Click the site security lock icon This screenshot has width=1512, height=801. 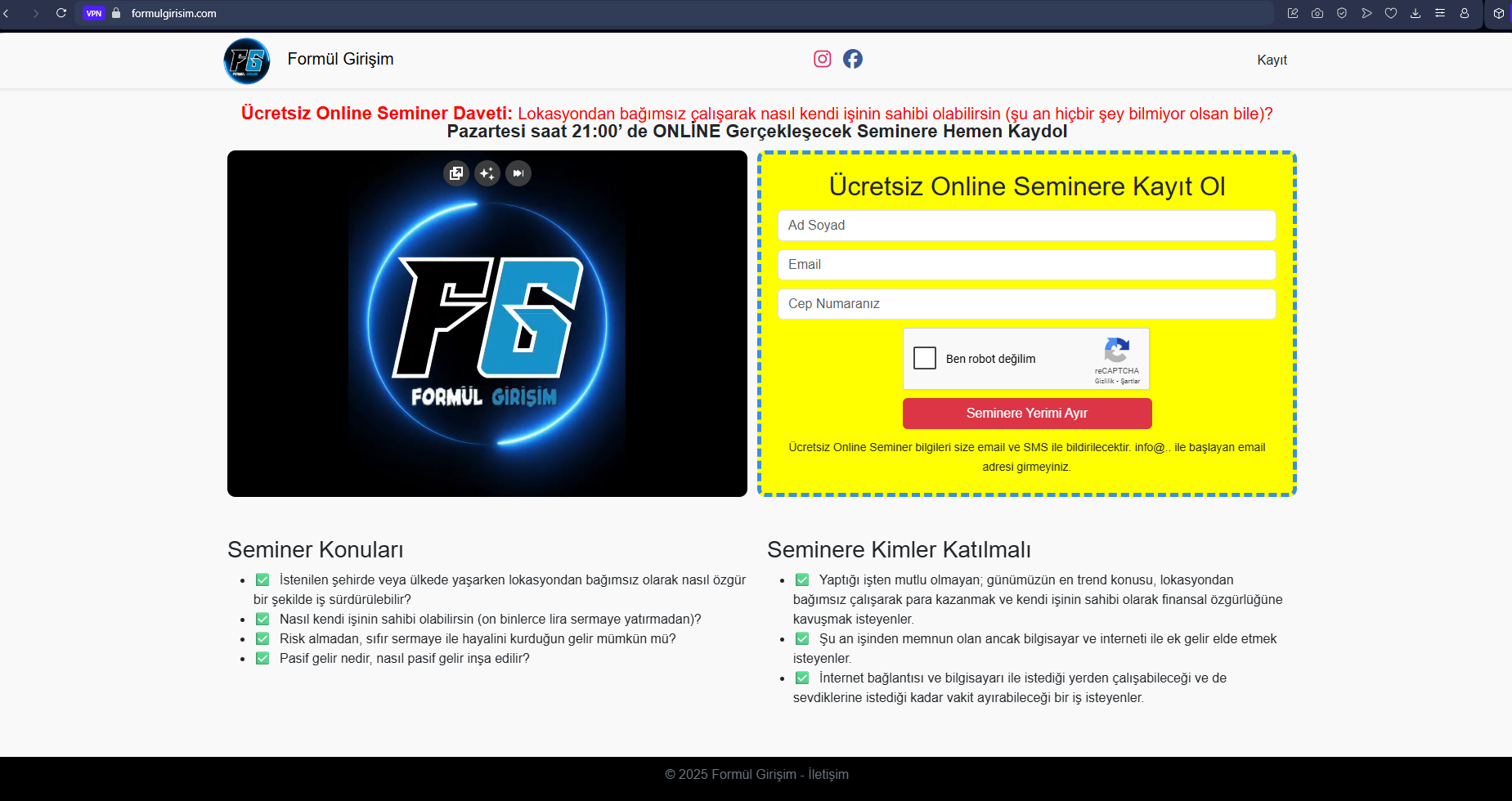click(x=116, y=13)
